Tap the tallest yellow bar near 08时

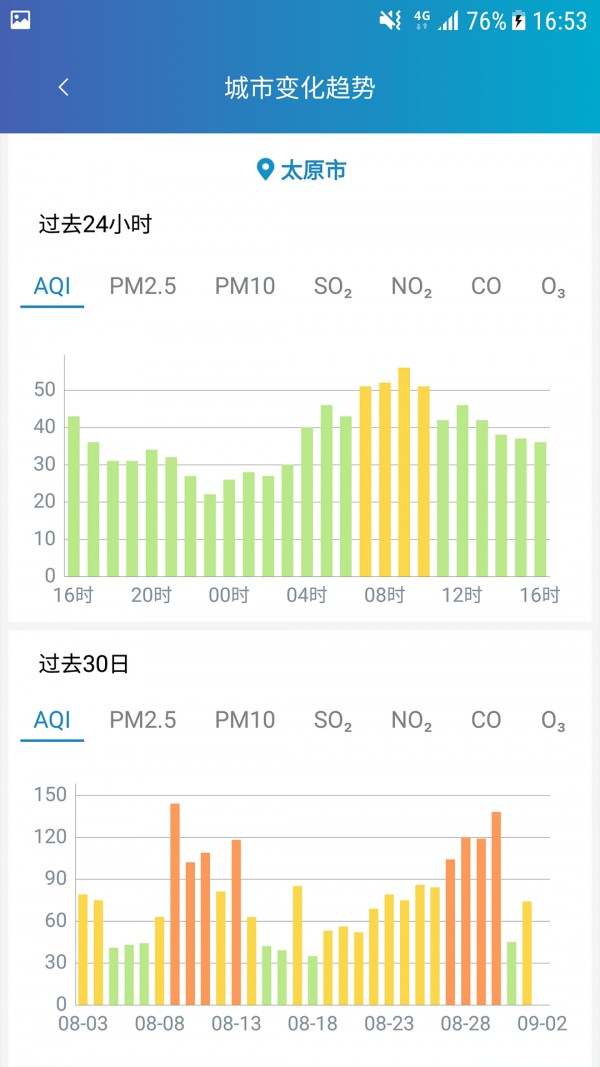pyautogui.click(x=404, y=472)
